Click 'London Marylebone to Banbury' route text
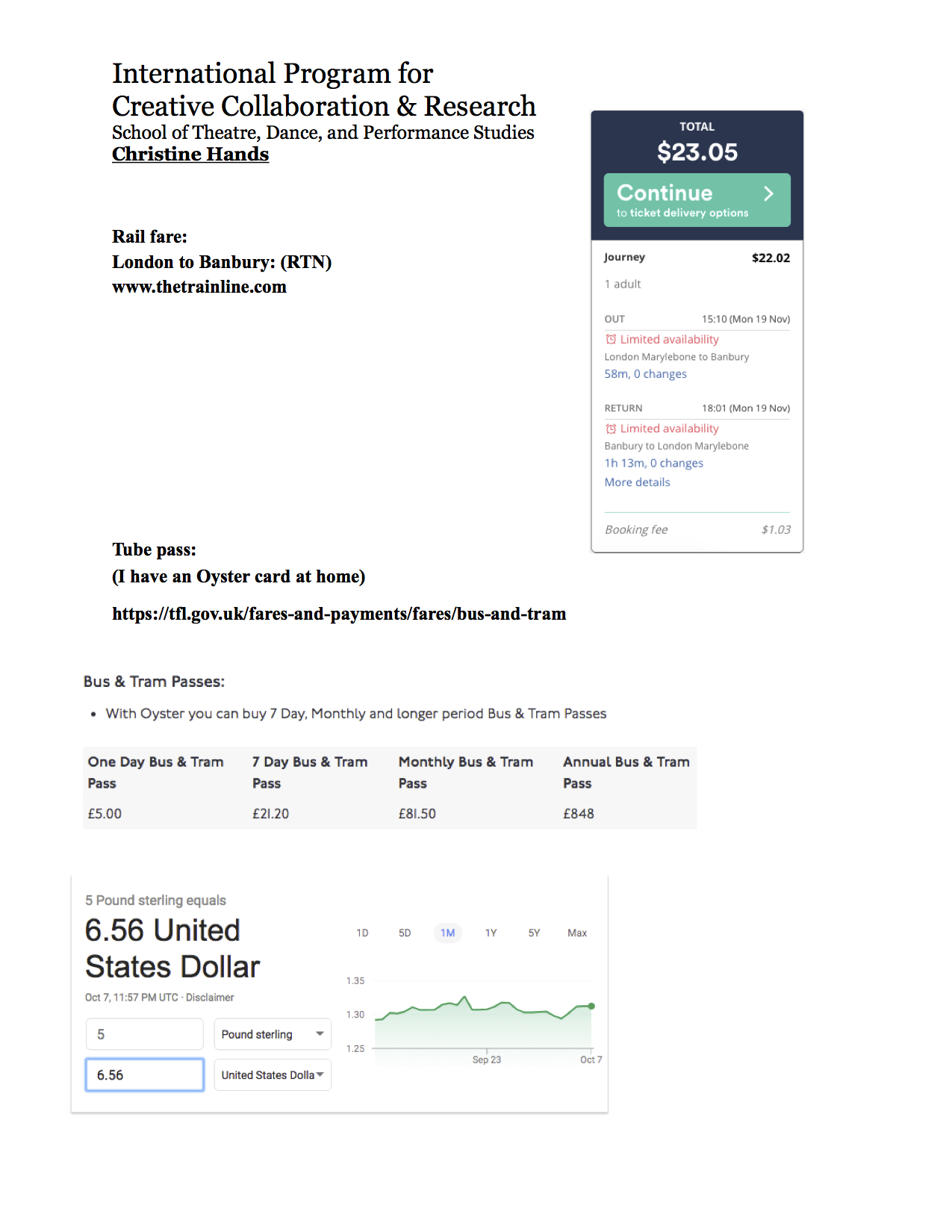The image size is (952, 1232). [676, 357]
